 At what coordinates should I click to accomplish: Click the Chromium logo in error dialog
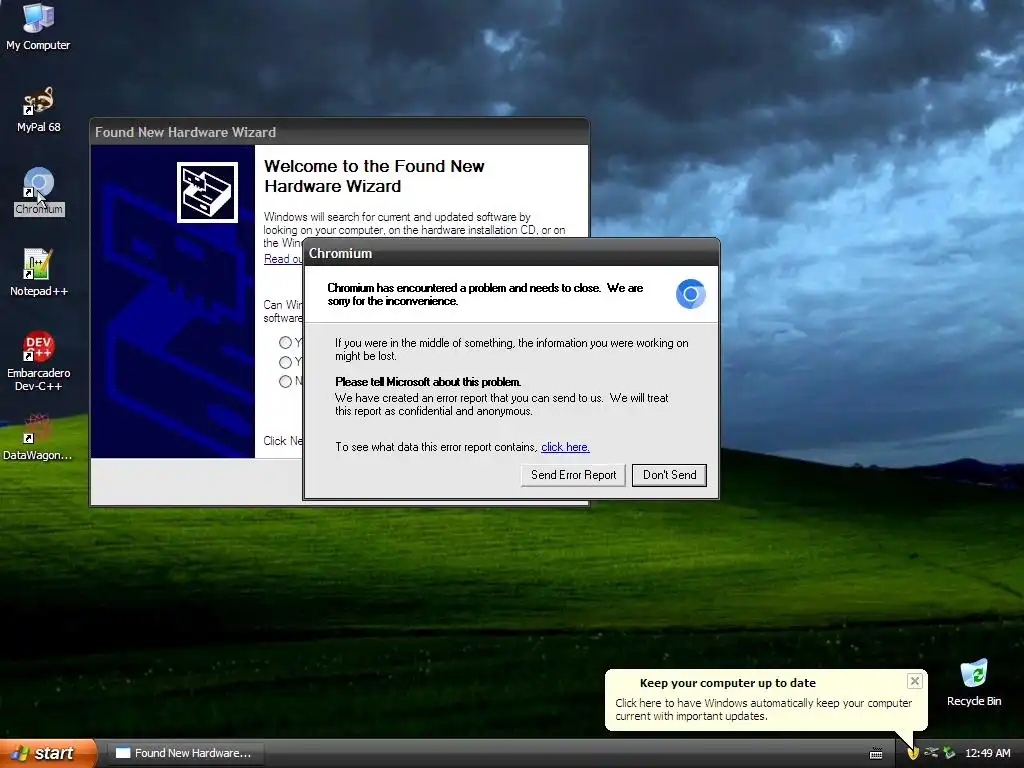pos(690,294)
